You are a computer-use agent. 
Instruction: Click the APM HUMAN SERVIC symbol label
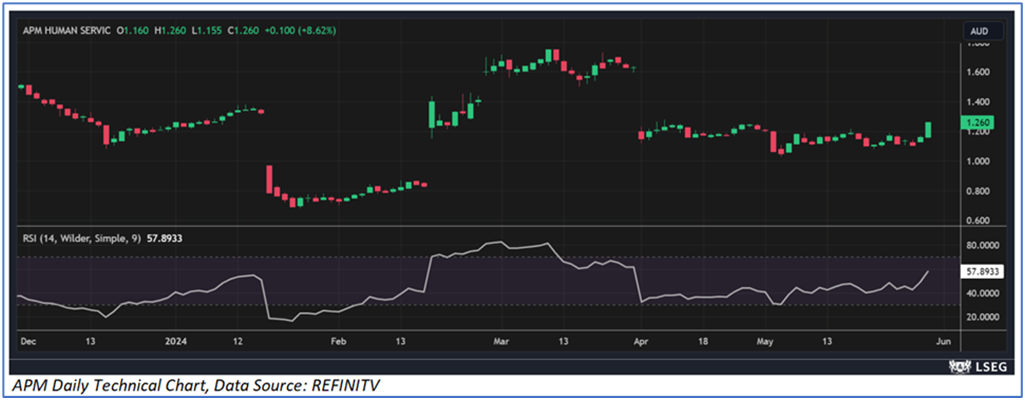65,31
